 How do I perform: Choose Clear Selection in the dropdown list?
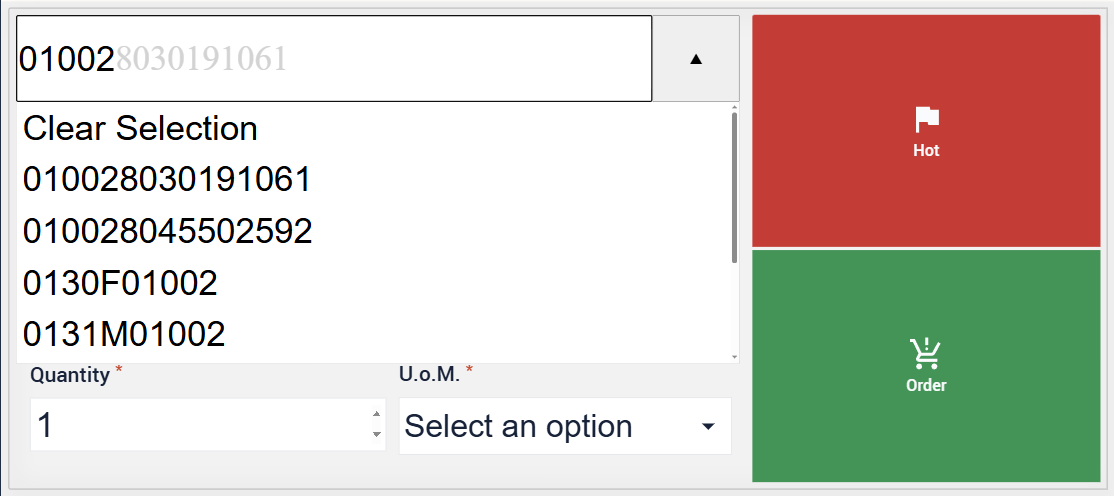tap(141, 128)
